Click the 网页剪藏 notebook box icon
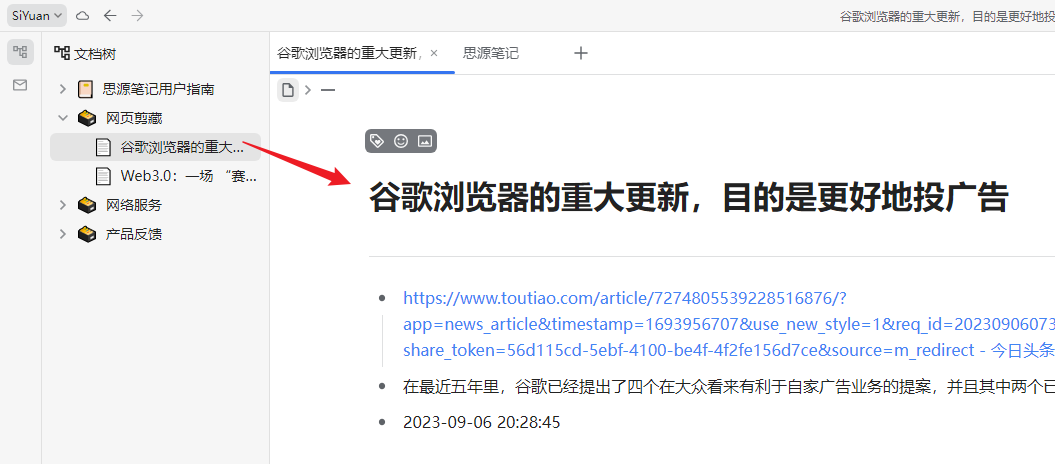 87,118
